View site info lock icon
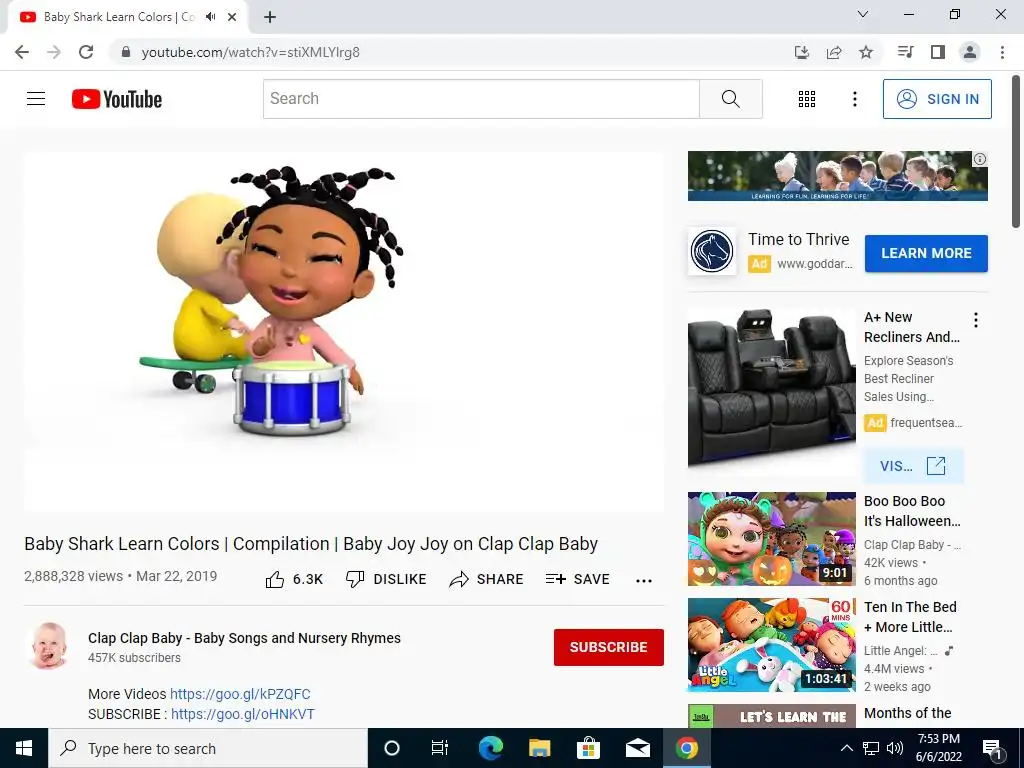Image resolution: width=1024 pixels, height=768 pixels. tap(126, 52)
